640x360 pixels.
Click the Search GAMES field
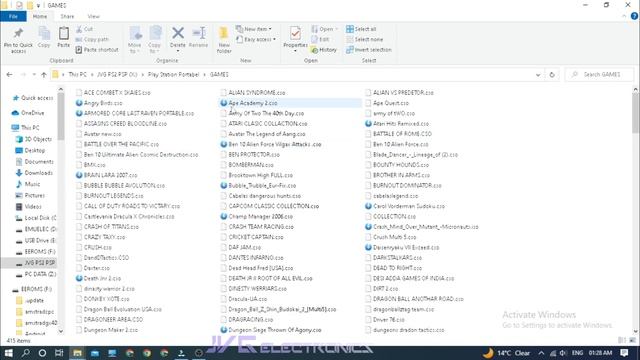(x=600, y=75)
